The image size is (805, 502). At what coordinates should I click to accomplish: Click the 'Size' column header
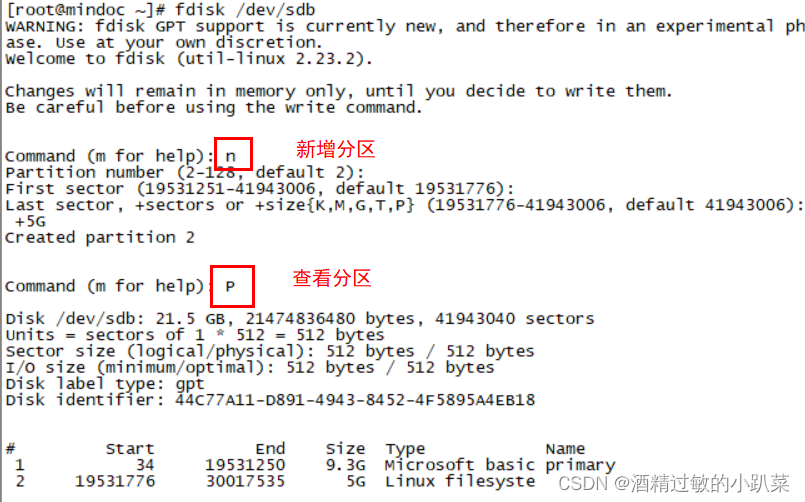(345, 449)
